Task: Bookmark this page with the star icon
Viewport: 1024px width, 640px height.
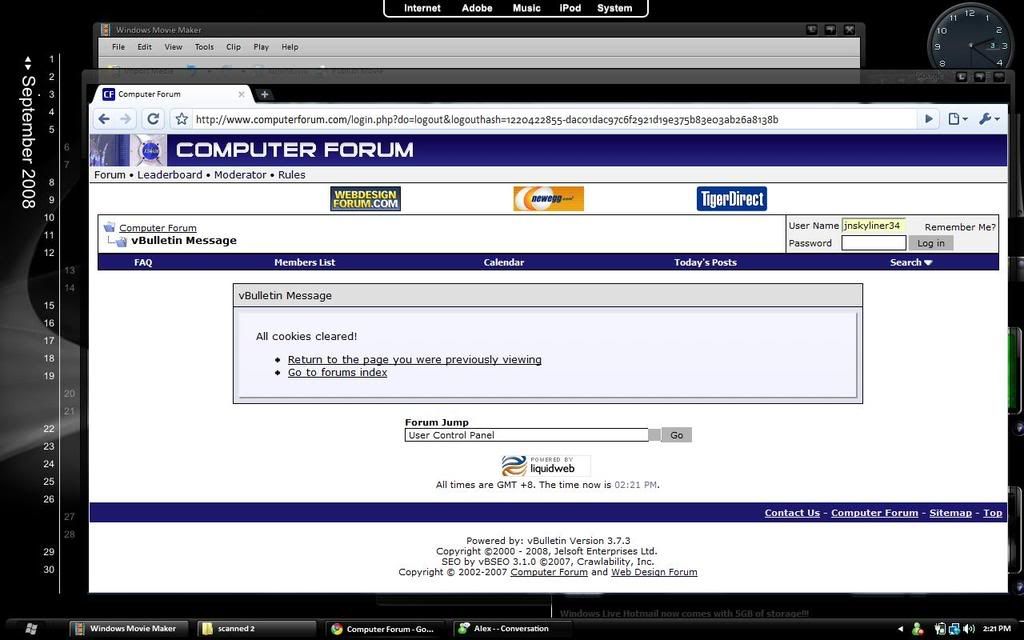Action: click(182, 119)
